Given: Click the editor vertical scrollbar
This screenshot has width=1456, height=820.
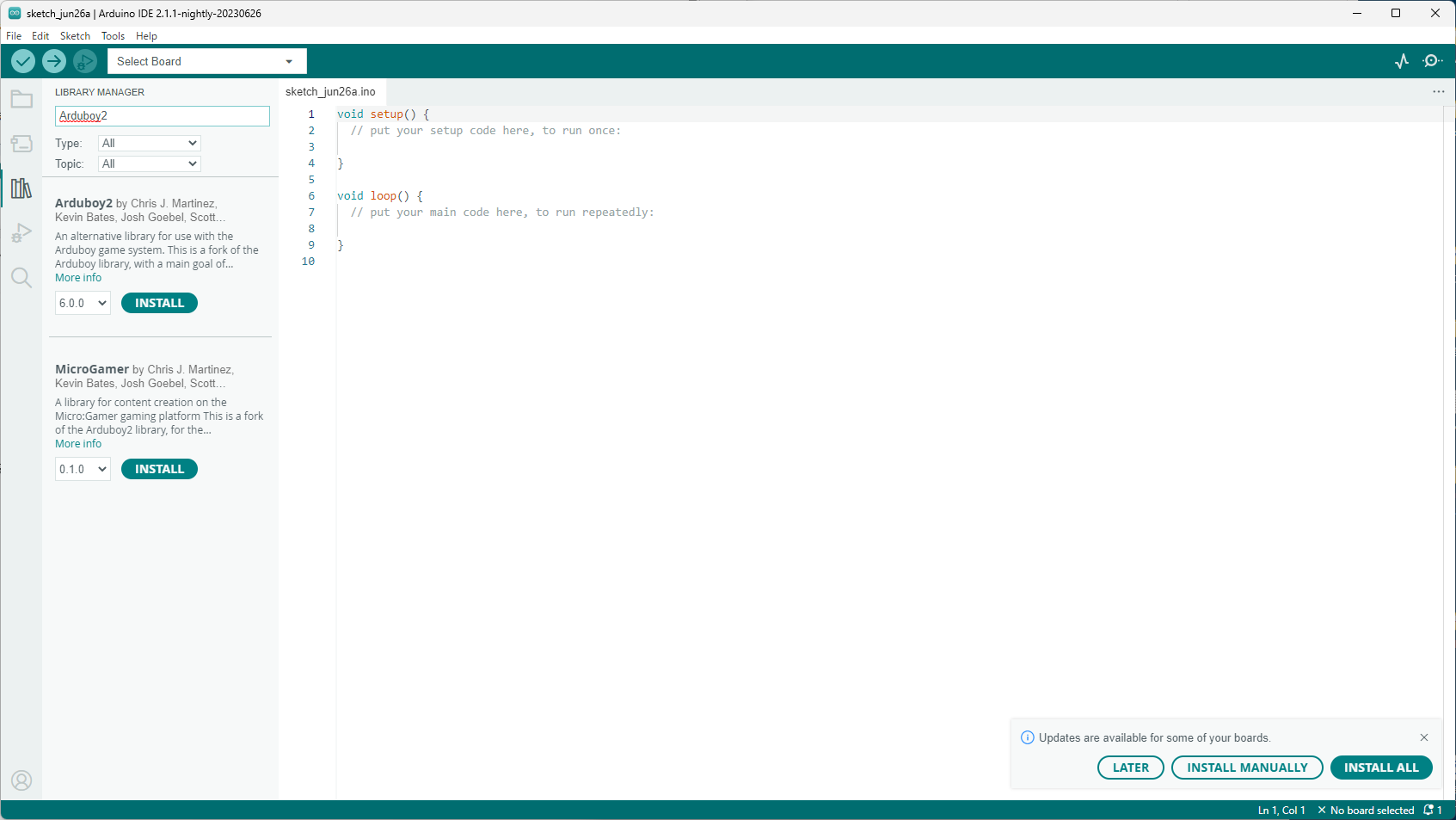Looking at the screenshot, I should tap(1449, 453).
